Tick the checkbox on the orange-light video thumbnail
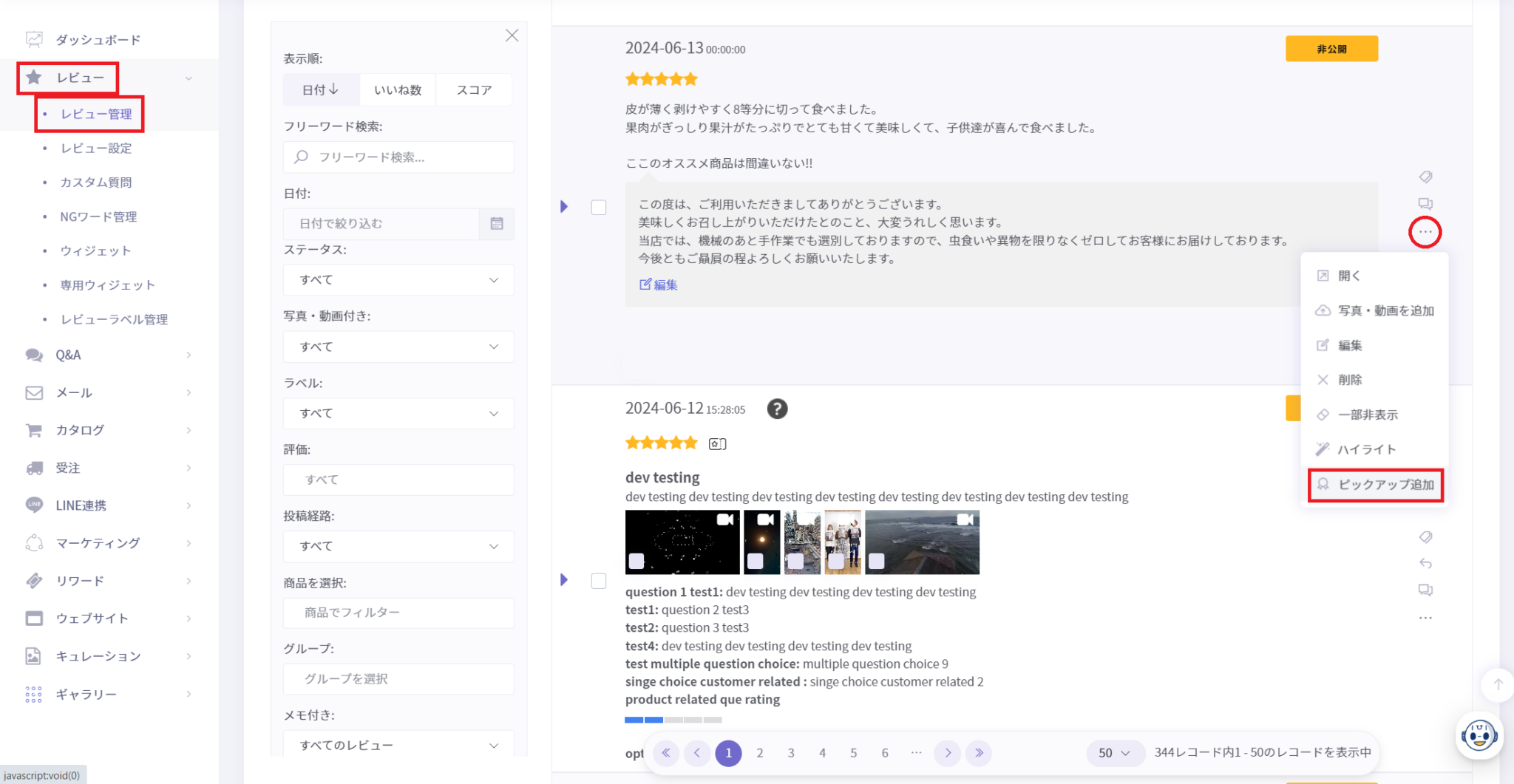The height and width of the screenshot is (784, 1514). pyautogui.click(x=755, y=561)
